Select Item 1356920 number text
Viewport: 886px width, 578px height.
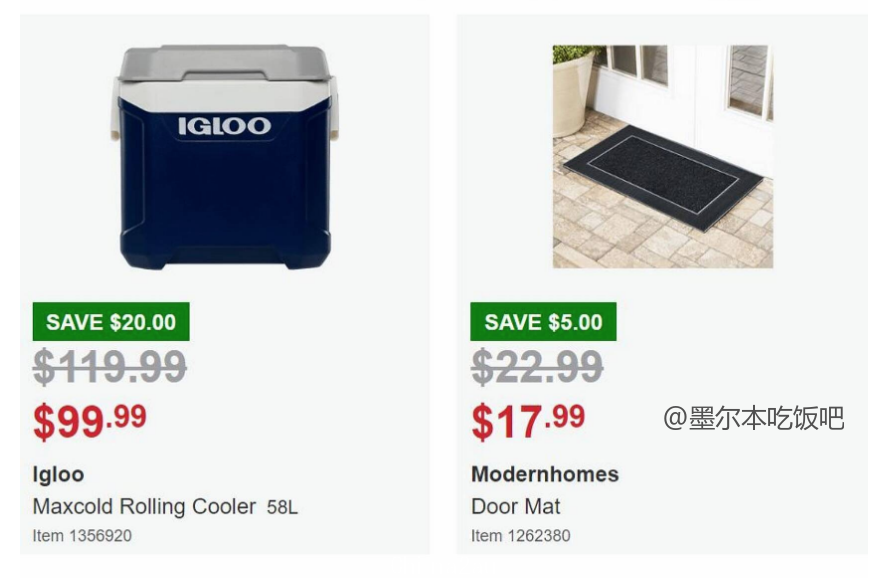82,536
